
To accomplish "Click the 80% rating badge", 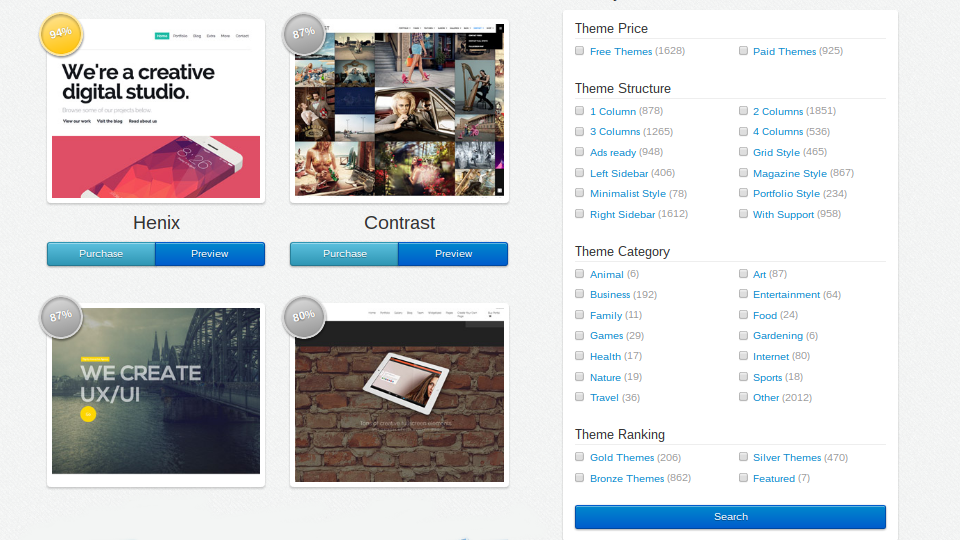I will [x=304, y=317].
